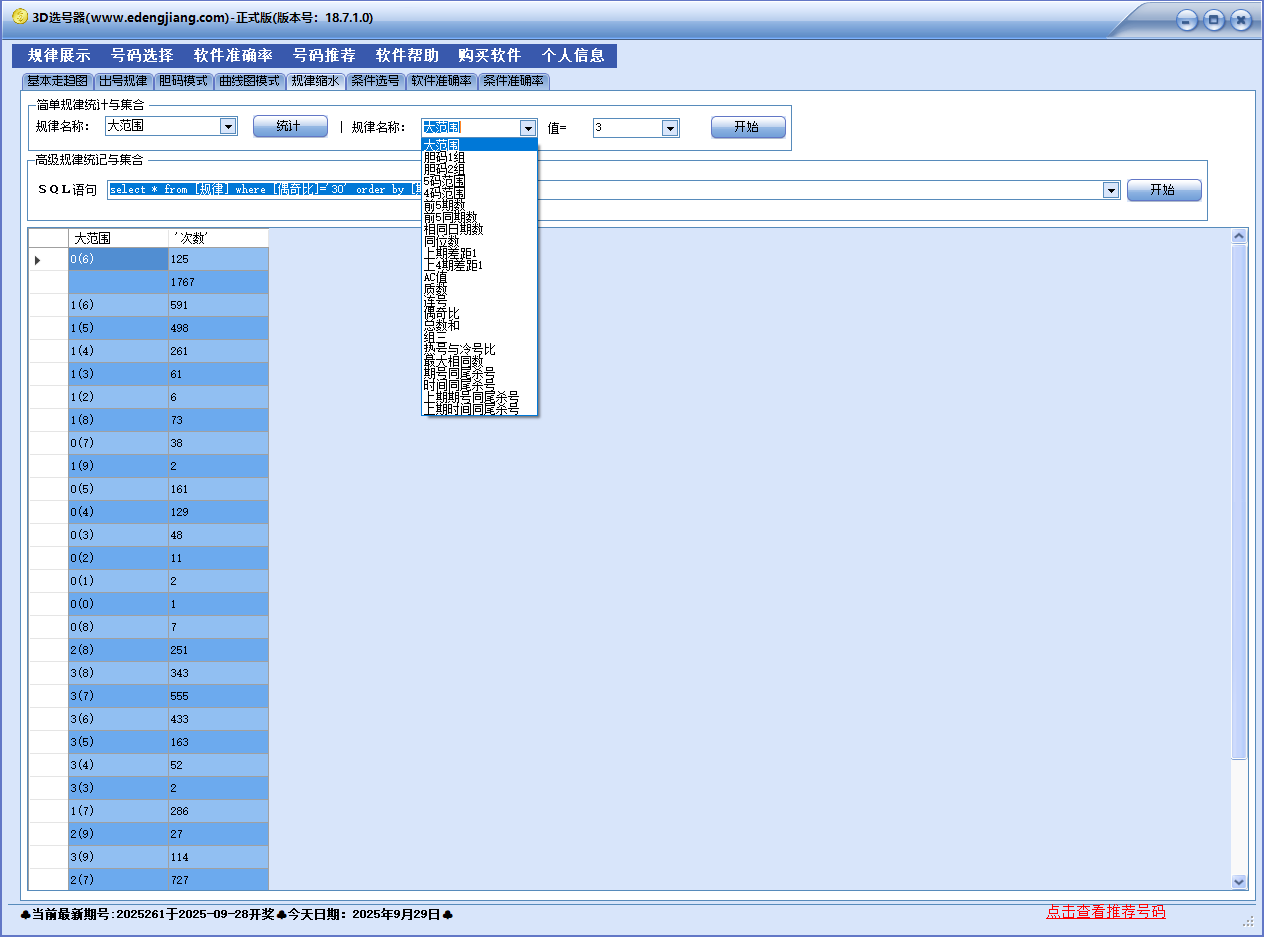1264x937 pixels.
Task: Click the gold coin app icon in title bar
Action: (x=19, y=17)
